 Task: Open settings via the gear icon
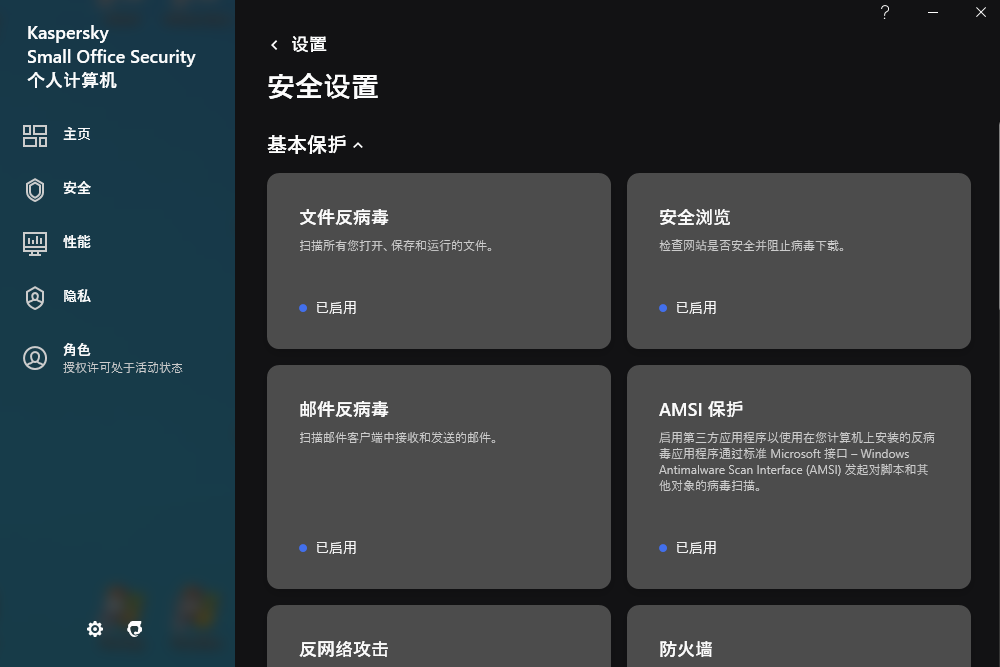[x=95, y=629]
